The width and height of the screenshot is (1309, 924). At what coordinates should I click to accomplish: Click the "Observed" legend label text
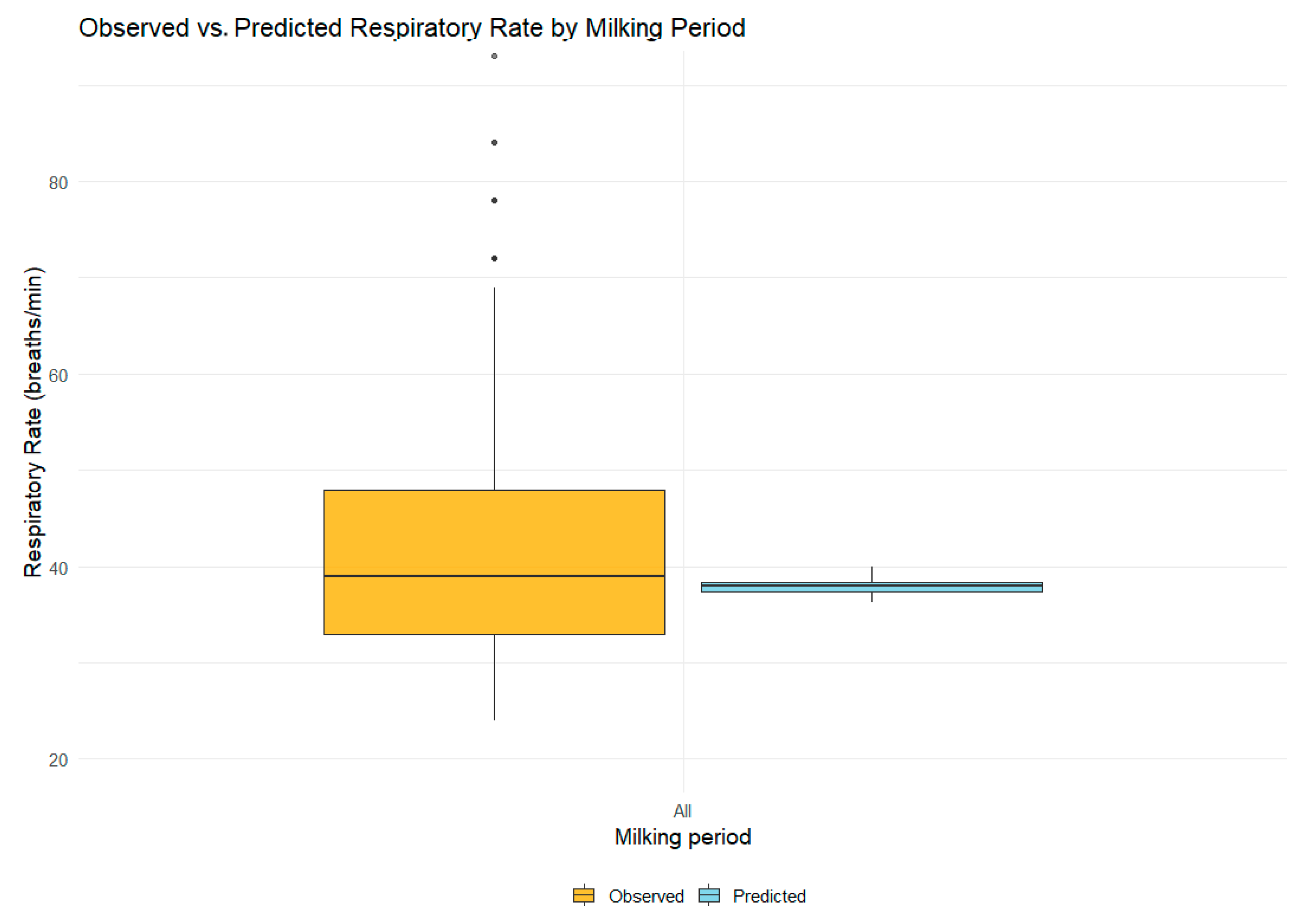[x=646, y=896]
